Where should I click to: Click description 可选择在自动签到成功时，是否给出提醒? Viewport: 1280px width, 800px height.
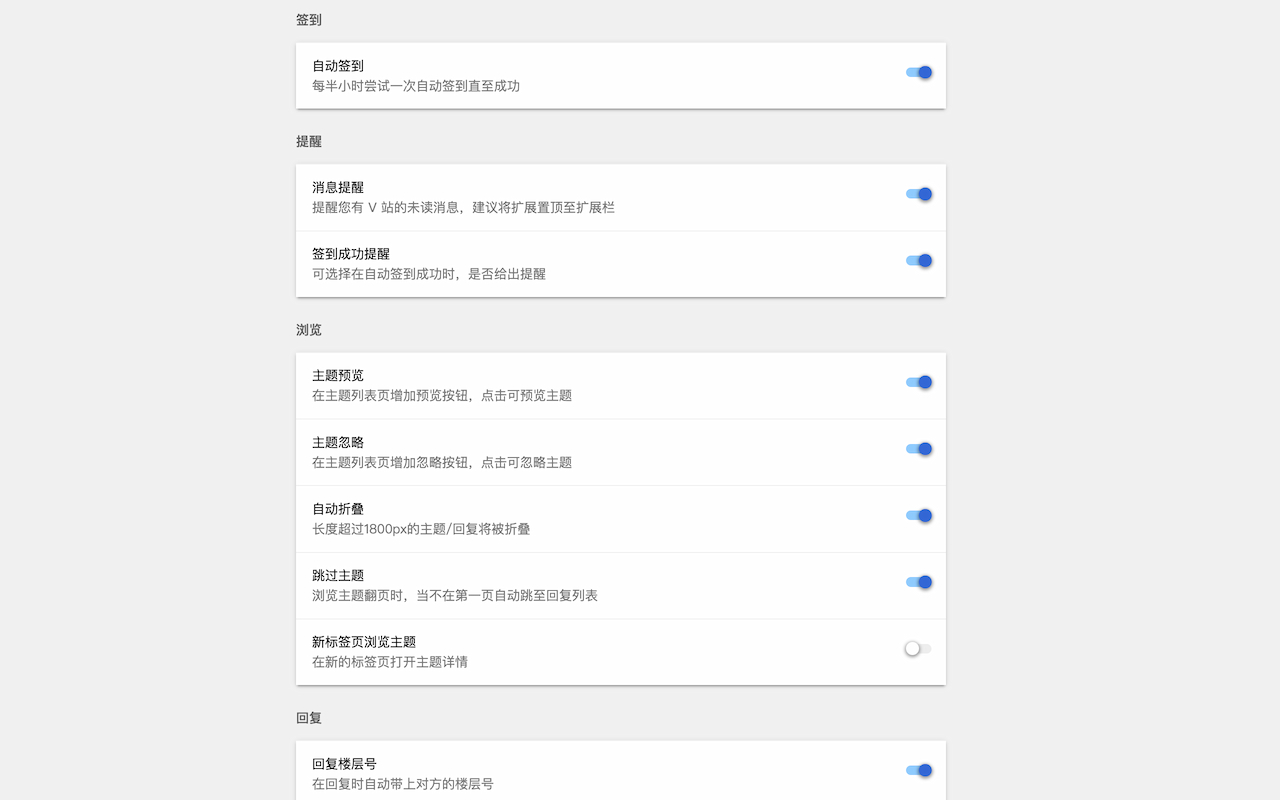pyautogui.click(x=429, y=274)
